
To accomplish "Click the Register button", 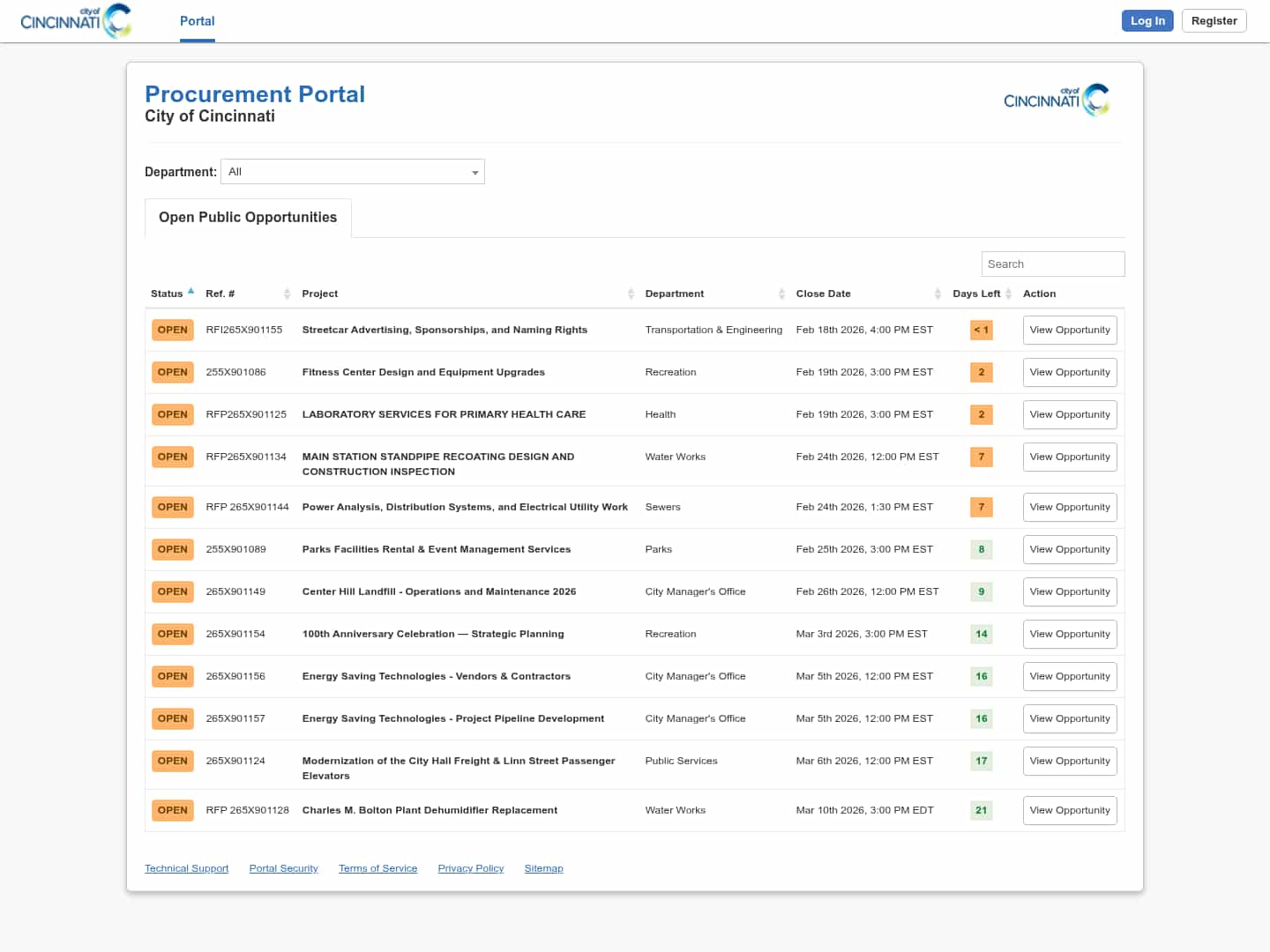I will 1214,21.
